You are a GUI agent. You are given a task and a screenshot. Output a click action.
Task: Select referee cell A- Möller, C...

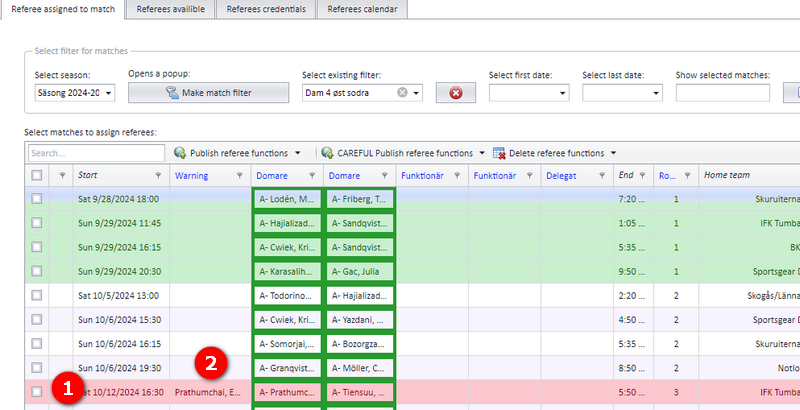point(360,368)
